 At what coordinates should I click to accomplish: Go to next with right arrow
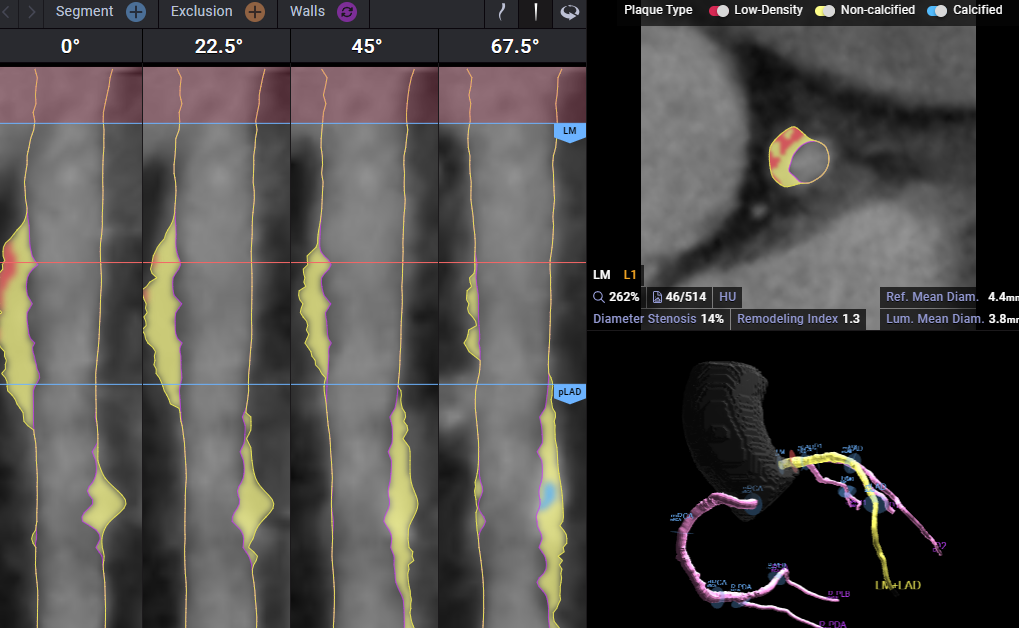(32, 13)
